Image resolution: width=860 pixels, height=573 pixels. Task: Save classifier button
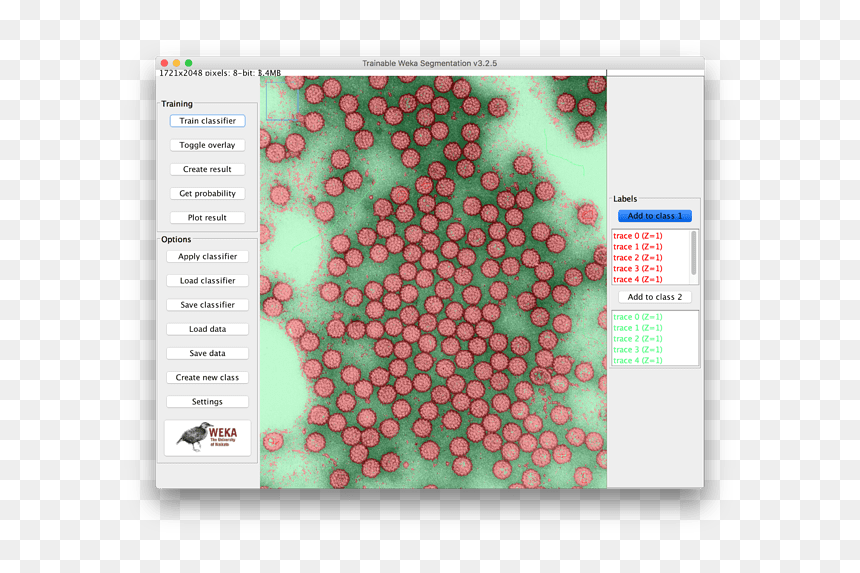point(207,304)
